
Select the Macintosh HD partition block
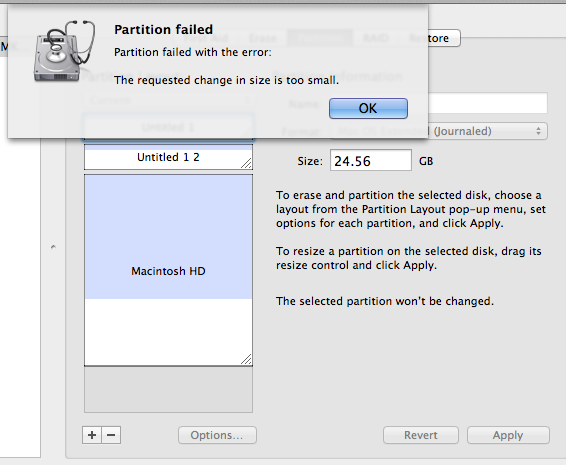168,270
